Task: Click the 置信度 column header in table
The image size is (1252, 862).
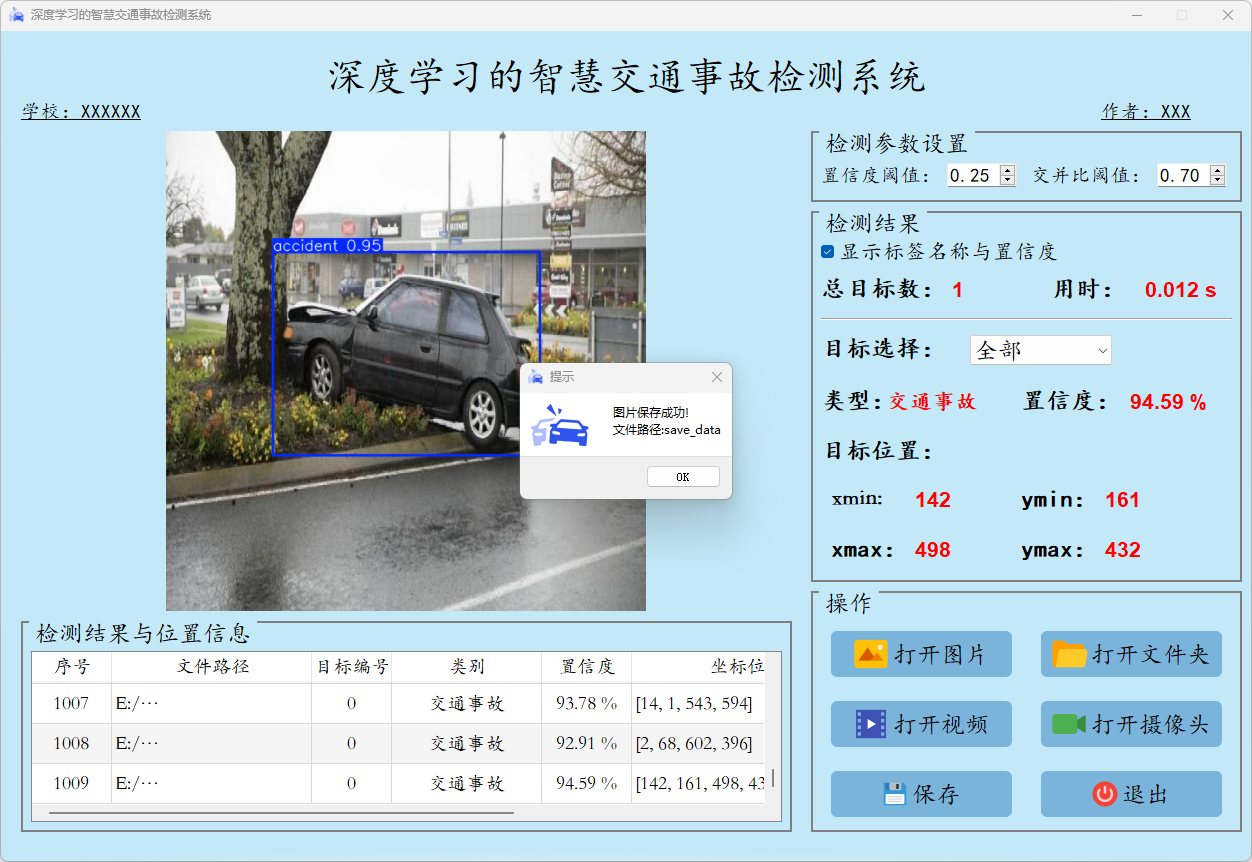Action: click(586, 667)
